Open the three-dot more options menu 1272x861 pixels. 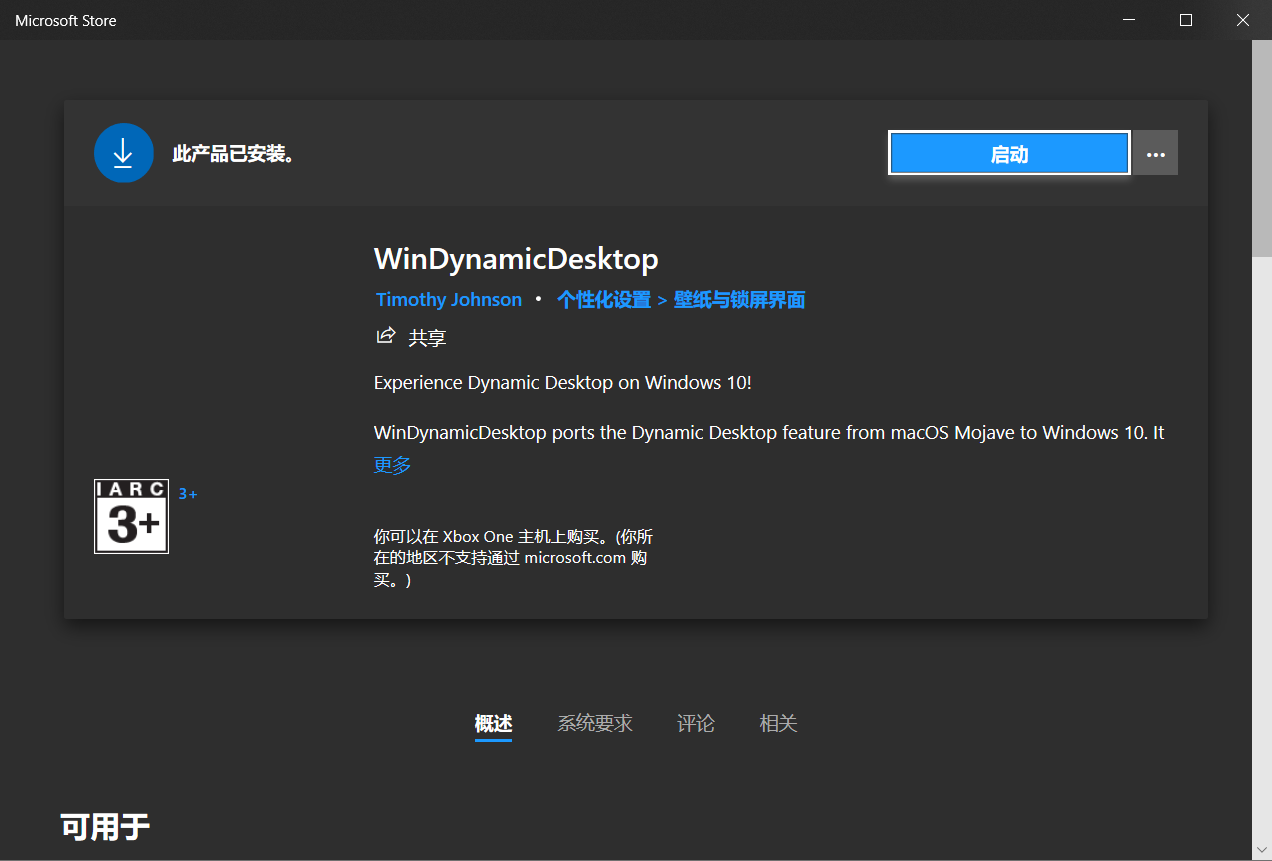pos(1156,153)
